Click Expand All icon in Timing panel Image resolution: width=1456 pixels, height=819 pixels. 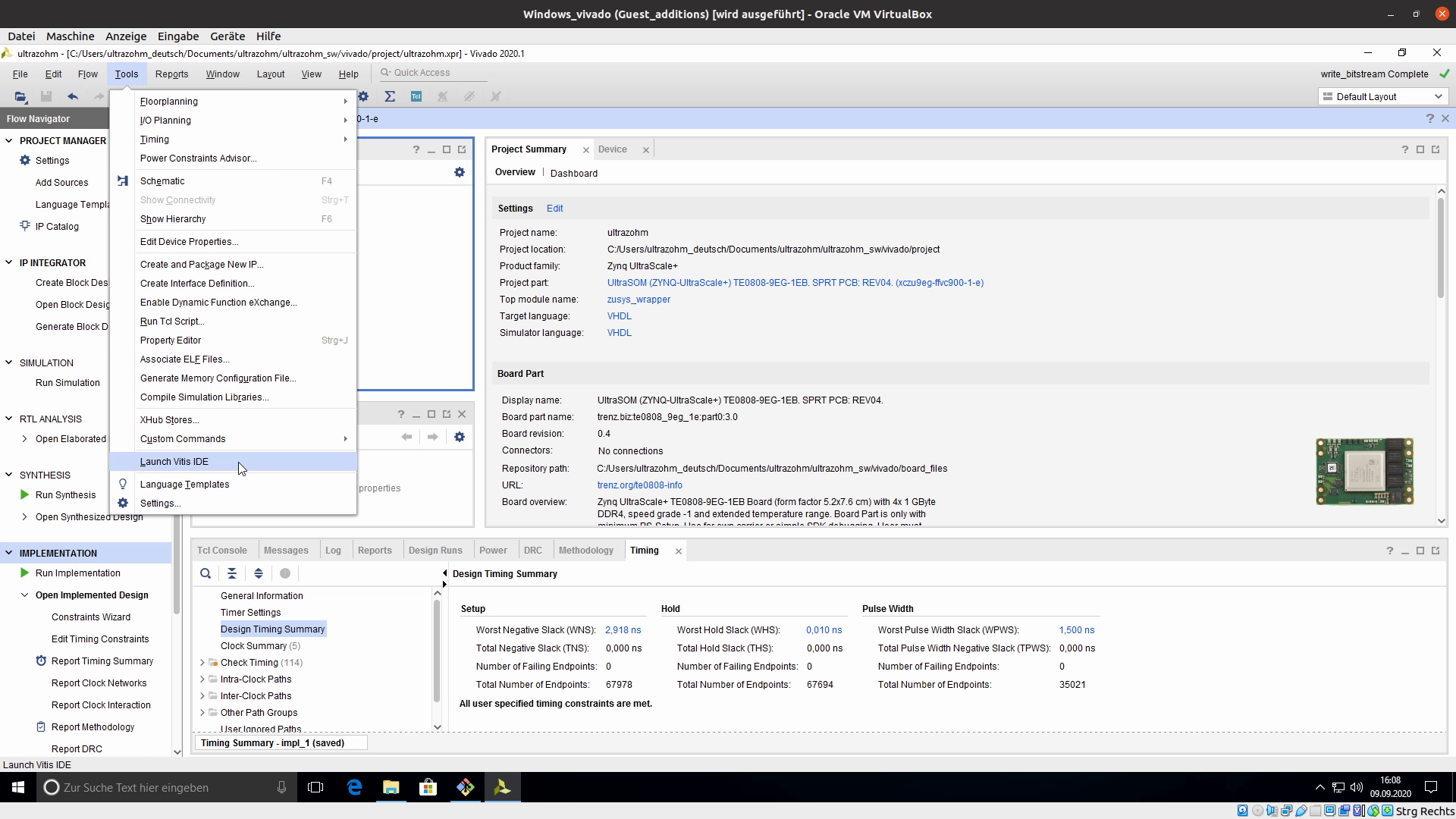click(x=259, y=574)
